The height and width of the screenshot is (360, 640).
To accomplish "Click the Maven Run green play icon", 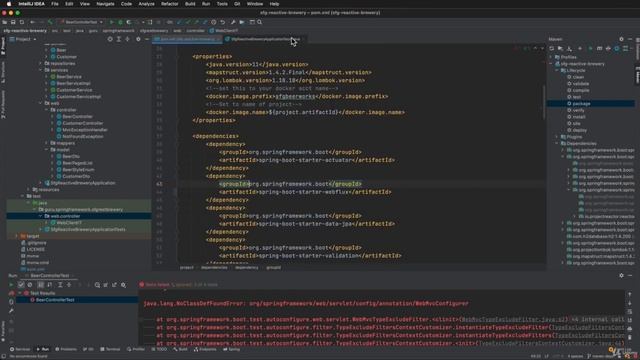I will point(590,49).
